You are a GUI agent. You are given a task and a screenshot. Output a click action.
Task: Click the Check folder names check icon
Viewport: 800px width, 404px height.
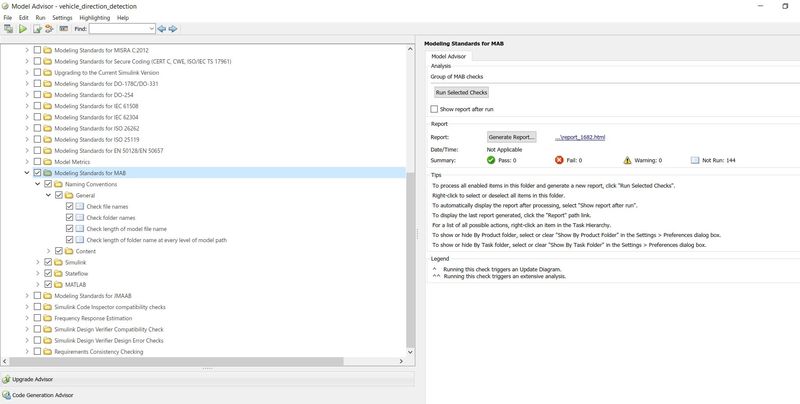pos(80,218)
